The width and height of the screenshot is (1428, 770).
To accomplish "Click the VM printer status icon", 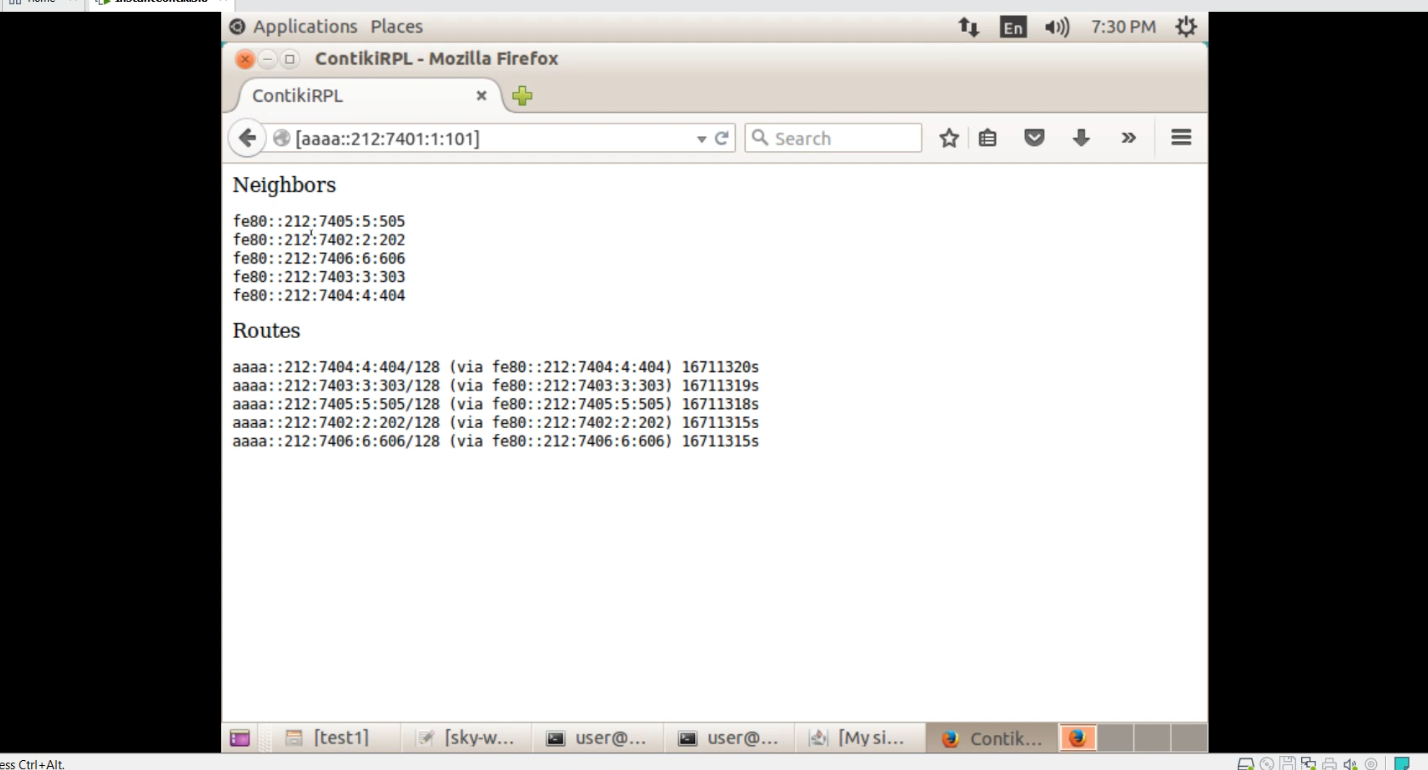I will coord(1329,764).
